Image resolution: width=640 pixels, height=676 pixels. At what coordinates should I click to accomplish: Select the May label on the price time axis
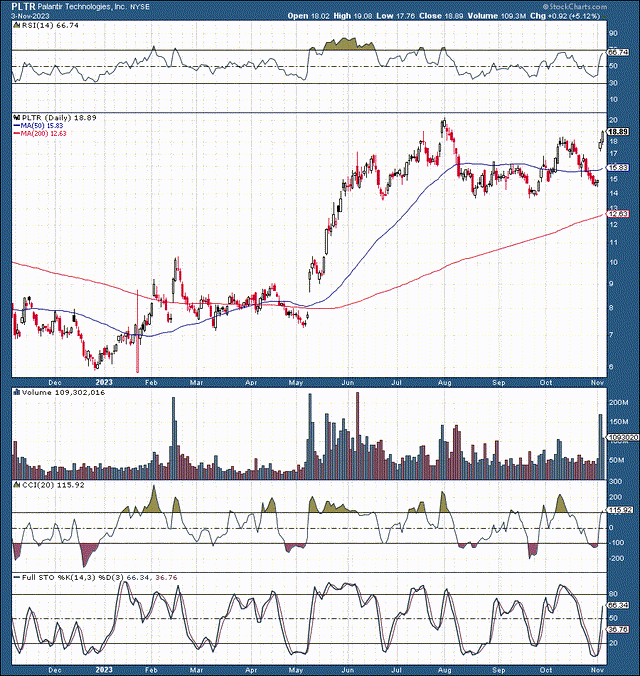click(297, 381)
